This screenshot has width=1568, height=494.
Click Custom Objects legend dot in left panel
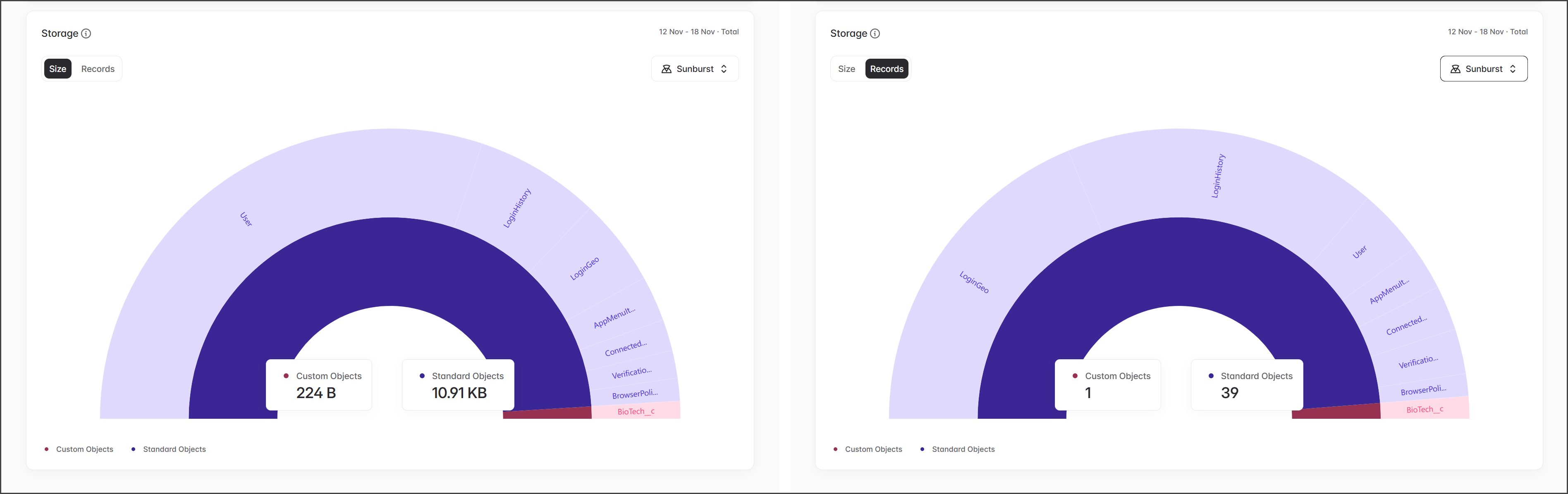pyautogui.click(x=47, y=449)
